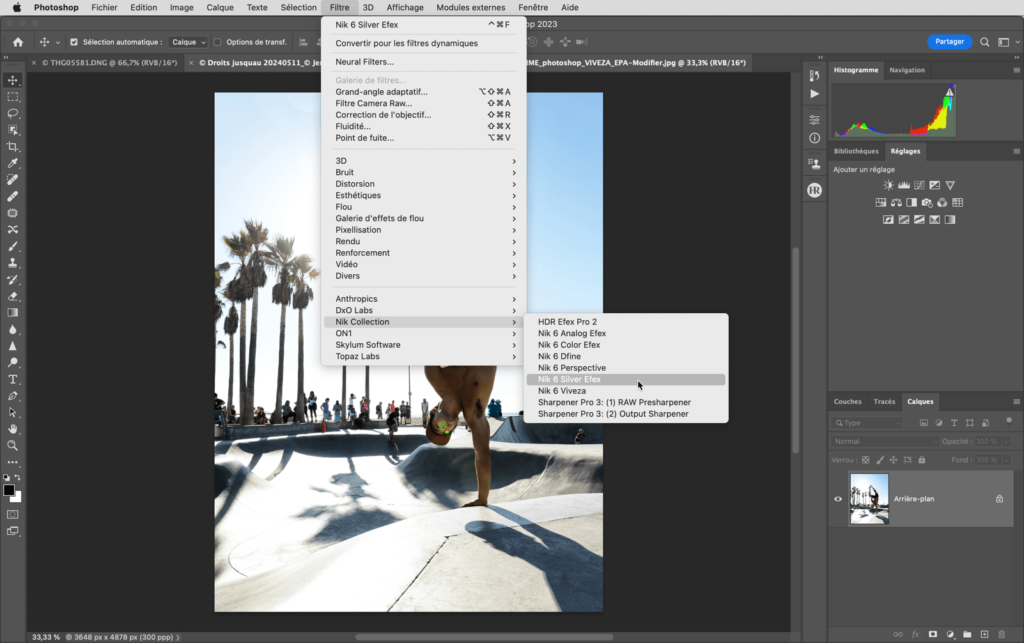The image size is (1024, 643).
Task: Select the Rectangular Marquee tool
Action: 12,97
